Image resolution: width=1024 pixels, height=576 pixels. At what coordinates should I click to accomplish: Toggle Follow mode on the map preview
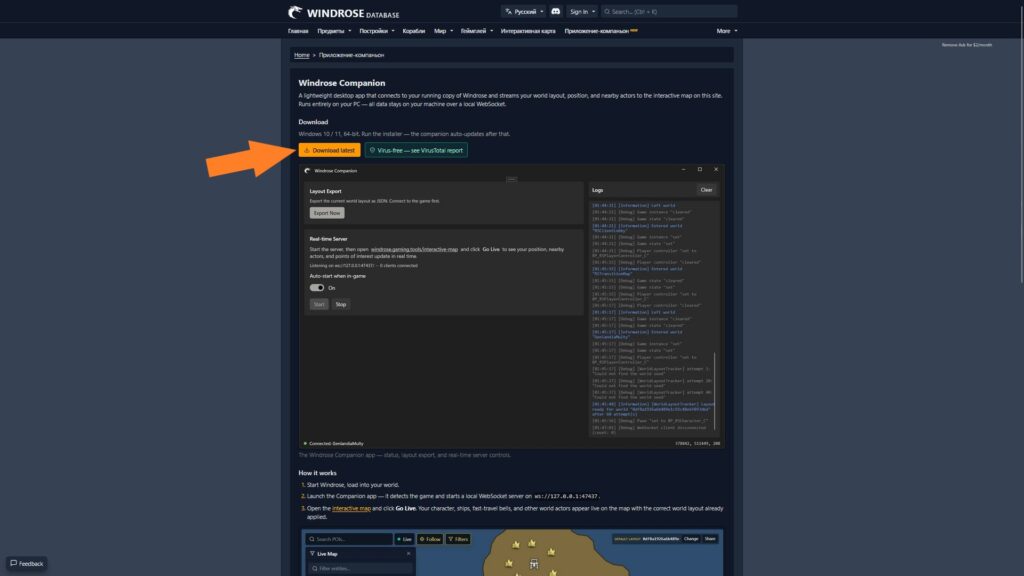[430, 539]
